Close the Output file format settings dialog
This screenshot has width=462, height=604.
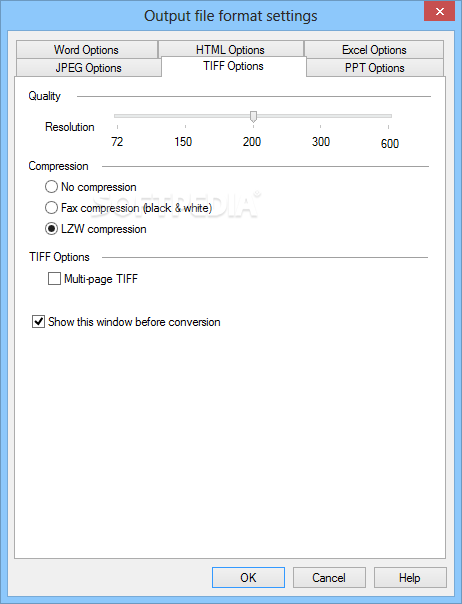point(440,12)
